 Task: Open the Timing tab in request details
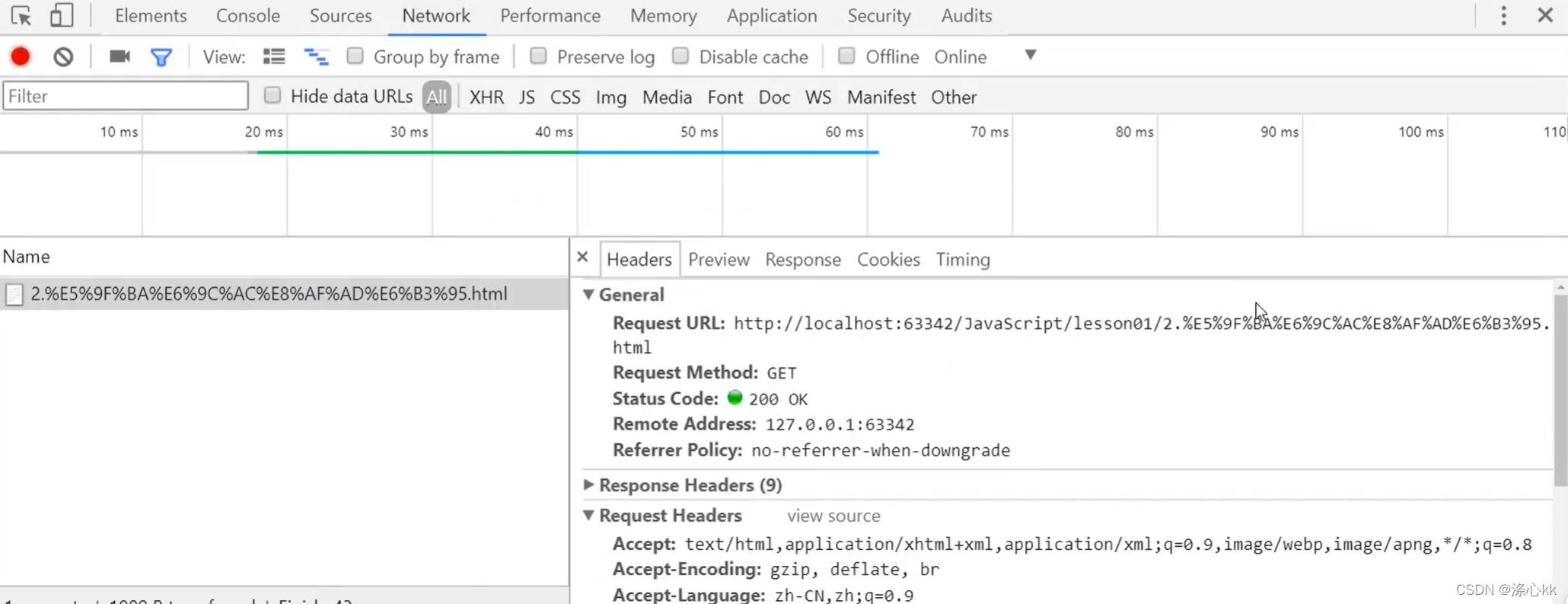pyautogui.click(x=963, y=260)
